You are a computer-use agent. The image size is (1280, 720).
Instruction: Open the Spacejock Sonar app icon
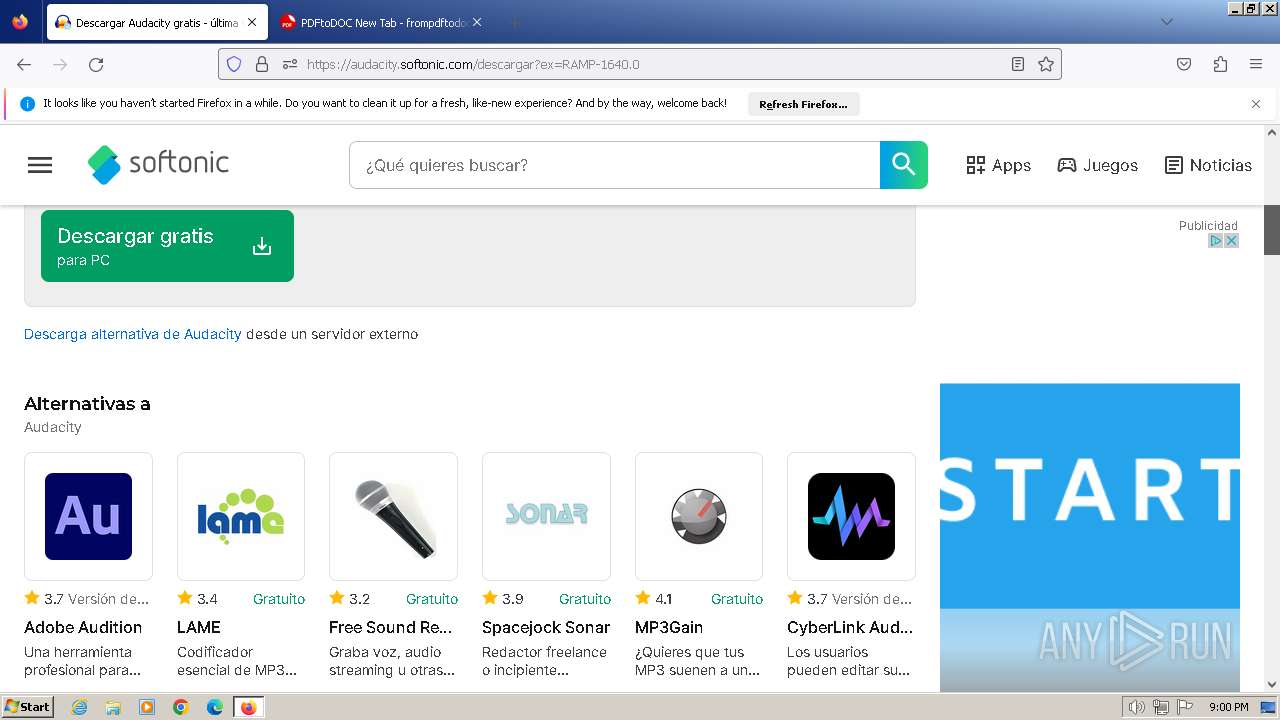(x=546, y=516)
